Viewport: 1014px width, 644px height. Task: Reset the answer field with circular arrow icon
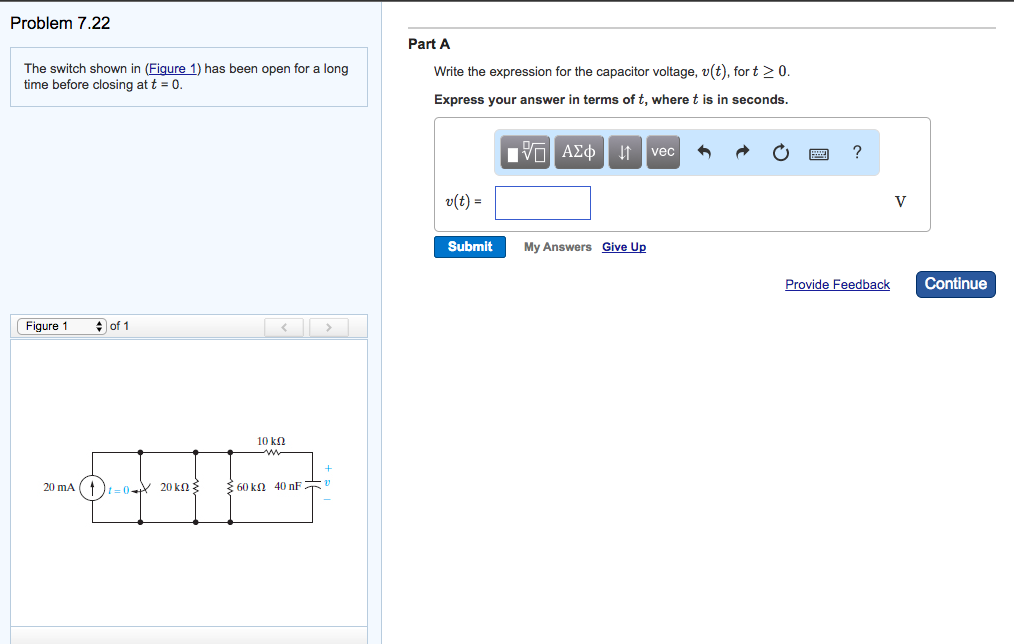(x=781, y=151)
